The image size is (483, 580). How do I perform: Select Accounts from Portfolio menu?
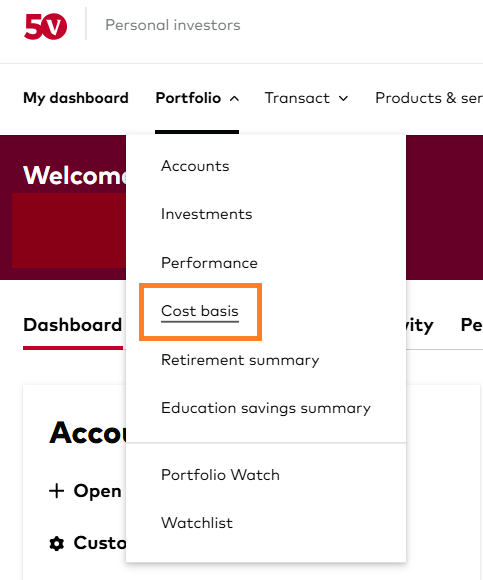click(195, 166)
